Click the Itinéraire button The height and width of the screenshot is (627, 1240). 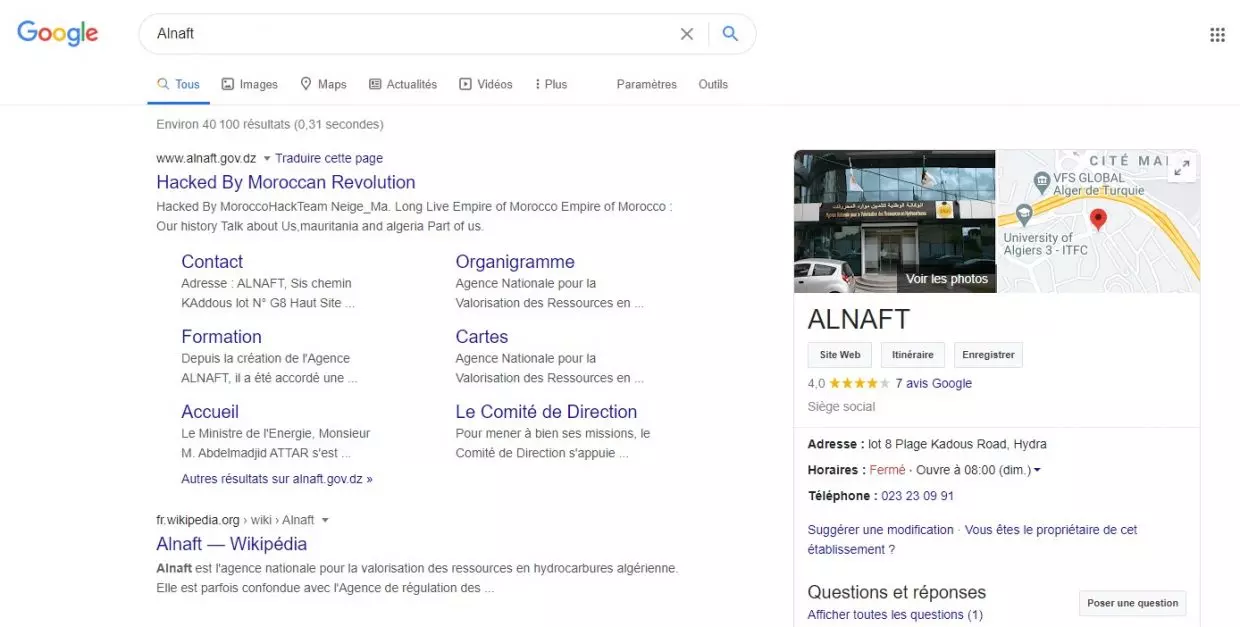pyautogui.click(x=912, y=355)
